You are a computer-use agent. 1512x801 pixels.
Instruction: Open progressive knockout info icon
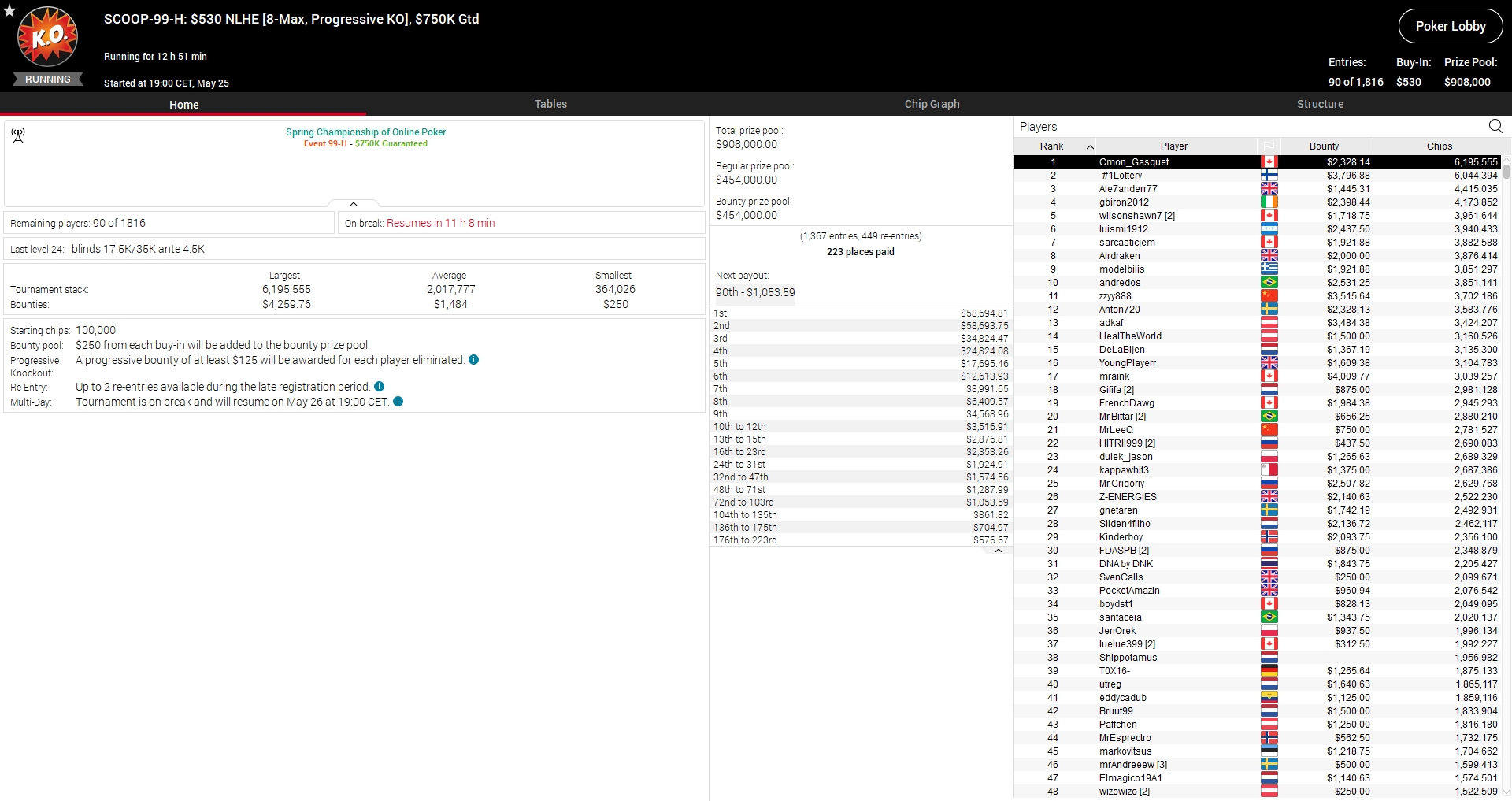coord(474,360)
